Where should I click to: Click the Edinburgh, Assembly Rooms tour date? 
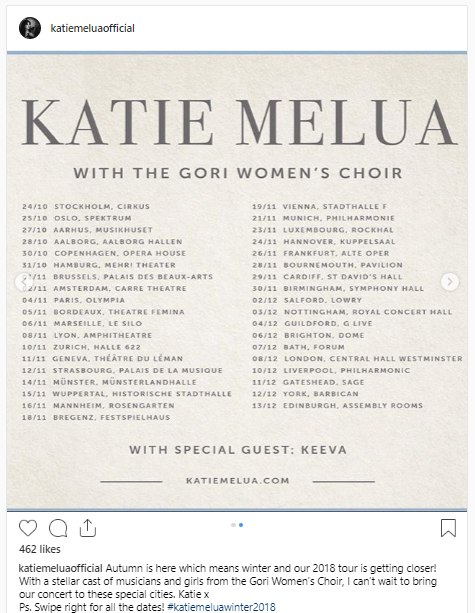pyautogui.click(x=337, y=405)
